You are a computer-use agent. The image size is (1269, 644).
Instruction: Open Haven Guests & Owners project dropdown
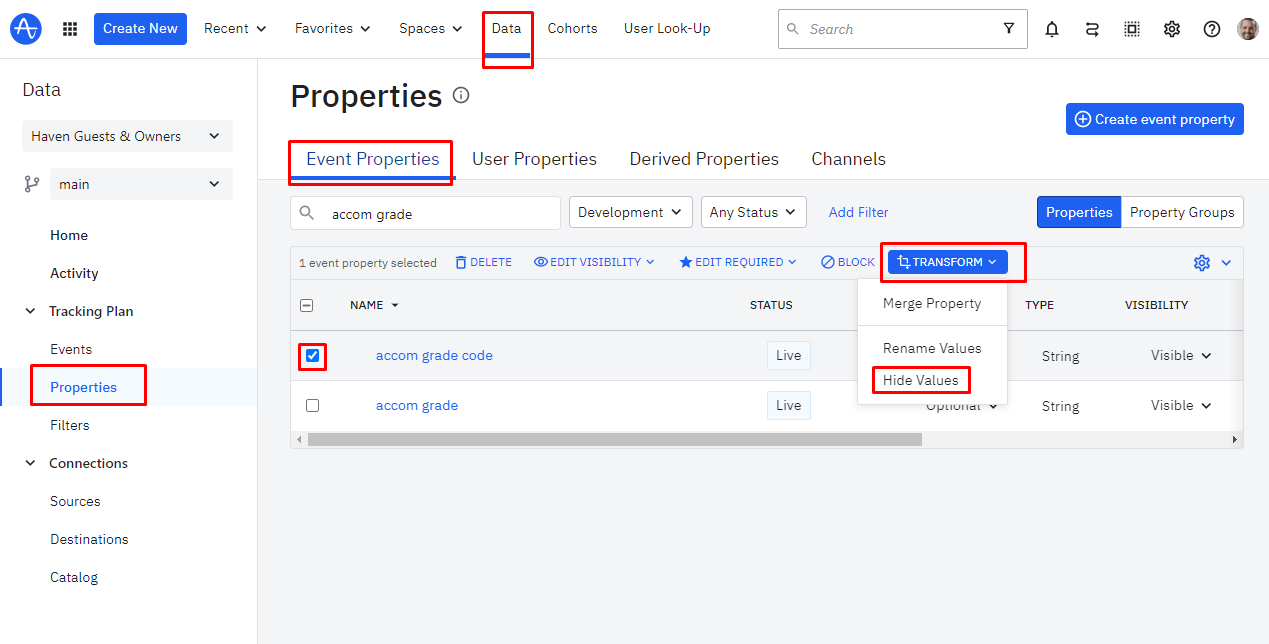coord(127,136)
